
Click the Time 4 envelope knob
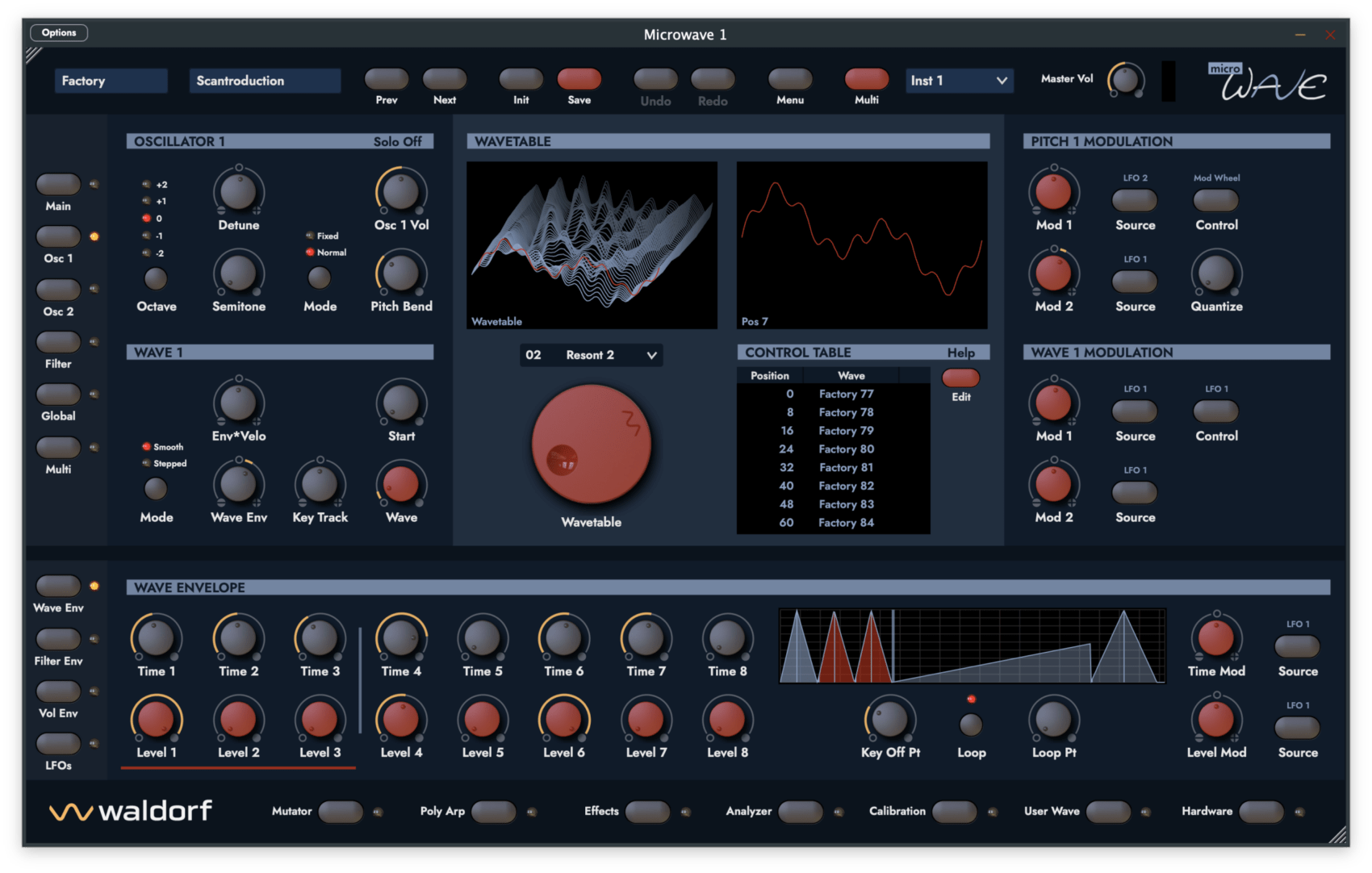click(x=401, y=638)
